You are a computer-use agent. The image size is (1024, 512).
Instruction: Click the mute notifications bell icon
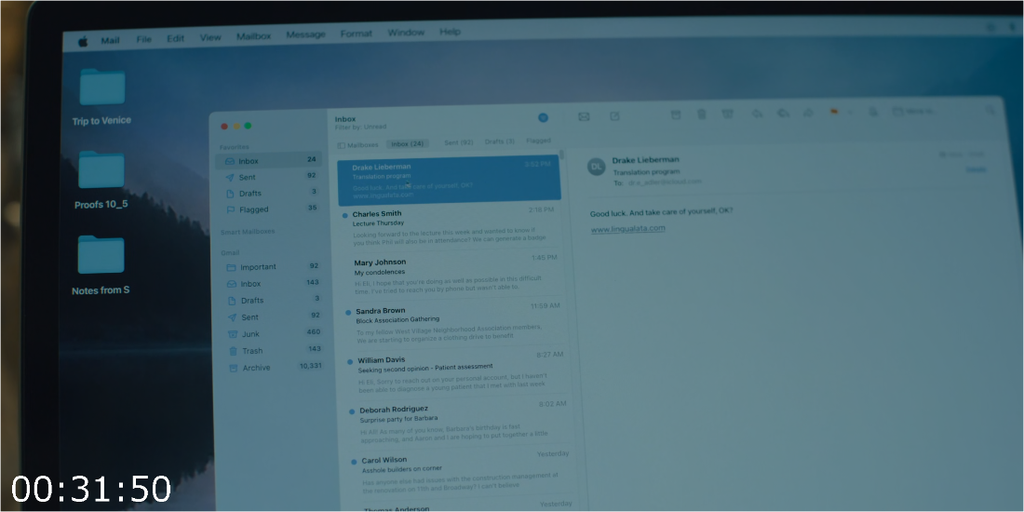point(873,112)
